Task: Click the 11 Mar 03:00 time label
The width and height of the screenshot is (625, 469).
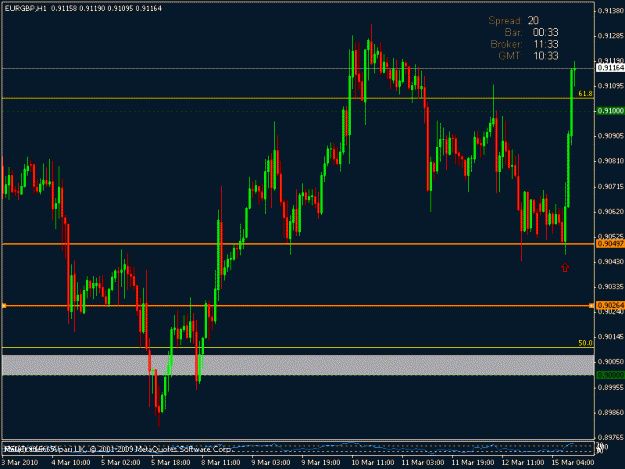Action: pos(423,463)
